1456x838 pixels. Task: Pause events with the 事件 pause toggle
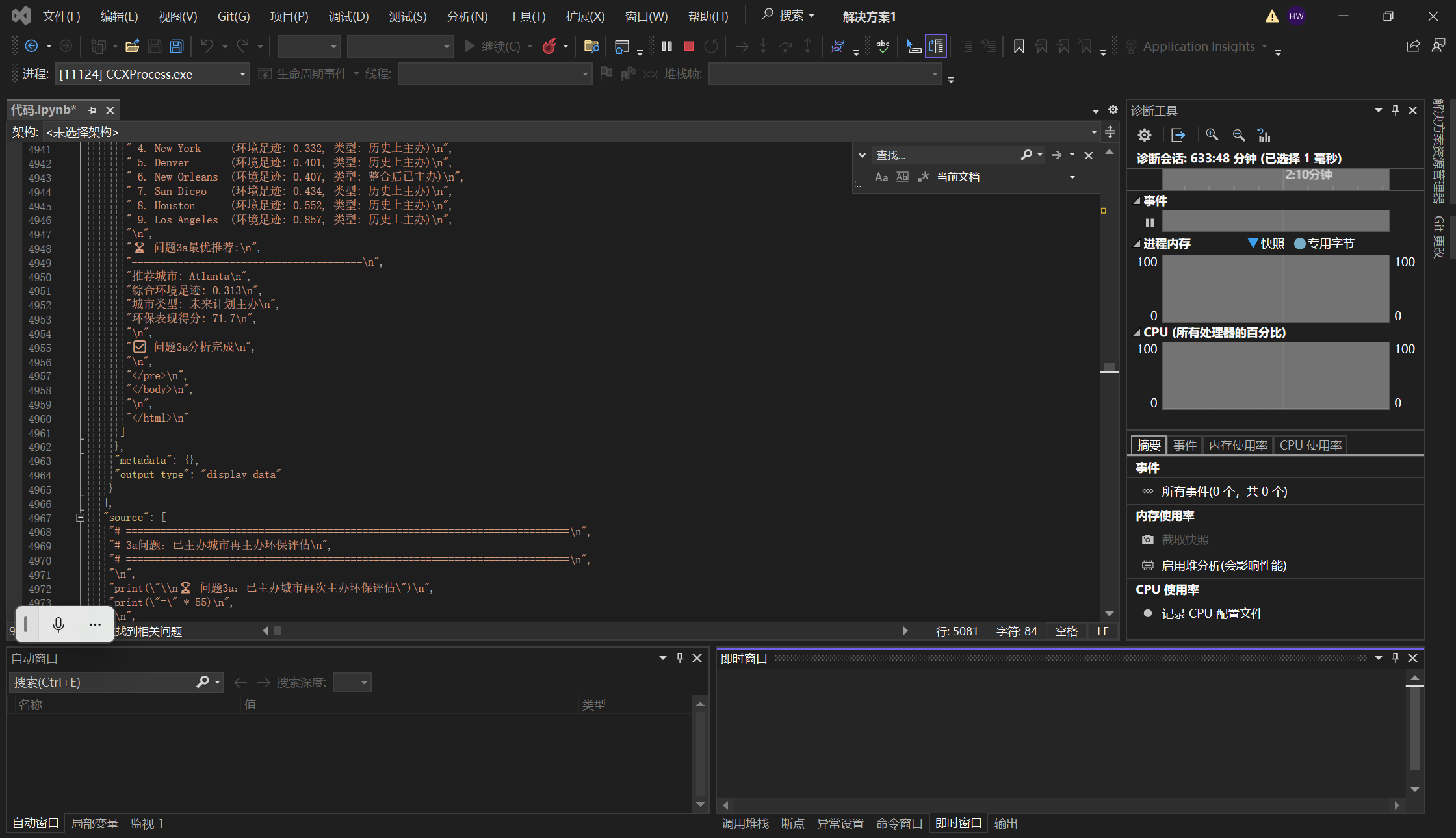[1149, 223]
